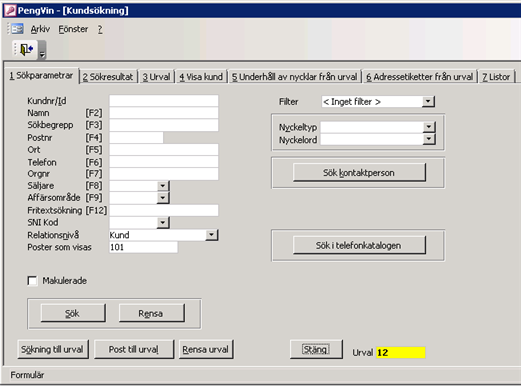Screen dimensions: 521x386
Task: Click Poster som visas field showing 101
Action: pyautogui.click(x=143, y=247)
